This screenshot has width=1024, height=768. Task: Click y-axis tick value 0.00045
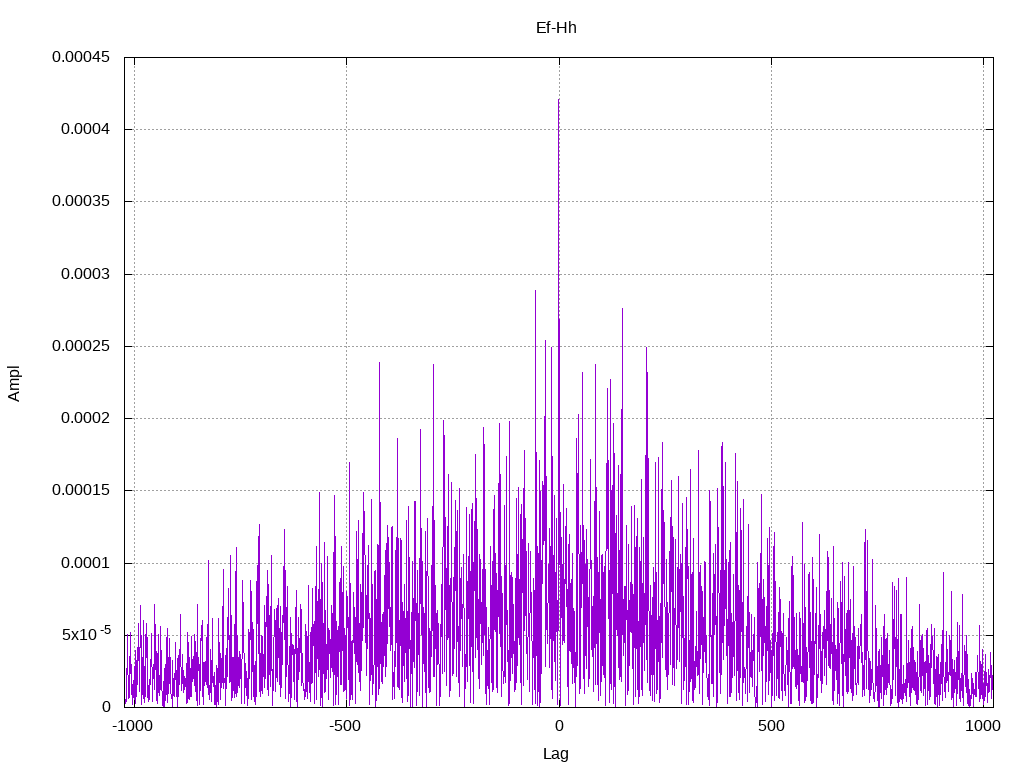coord(81,57)
